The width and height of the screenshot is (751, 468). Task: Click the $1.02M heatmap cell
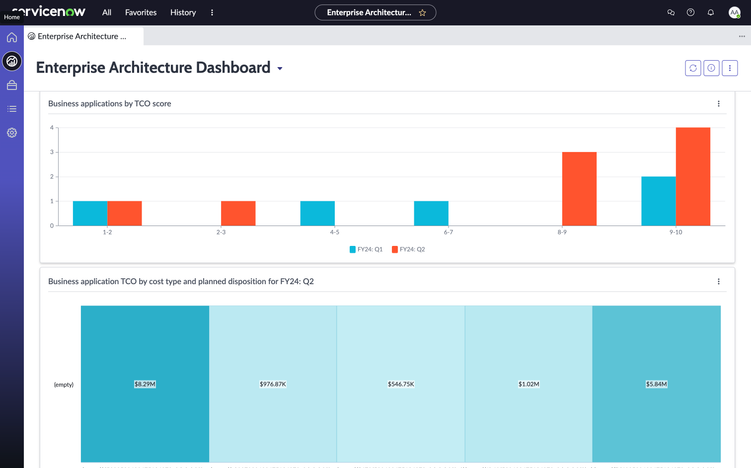(529, 384)
